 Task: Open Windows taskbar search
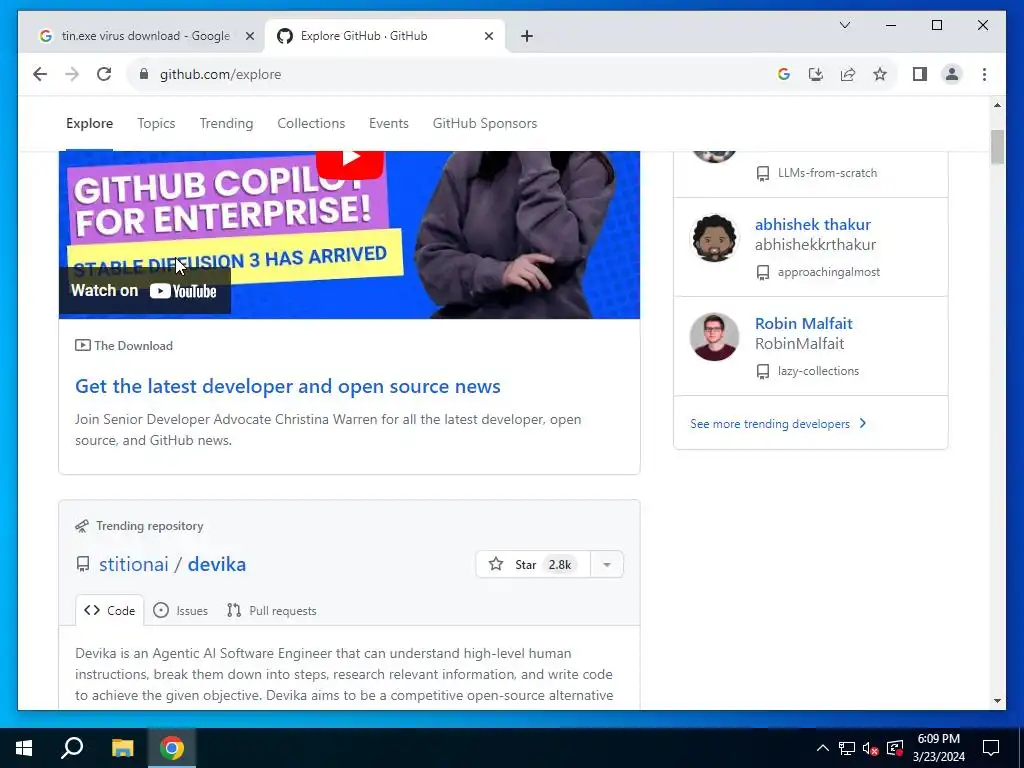pos(72,748)
